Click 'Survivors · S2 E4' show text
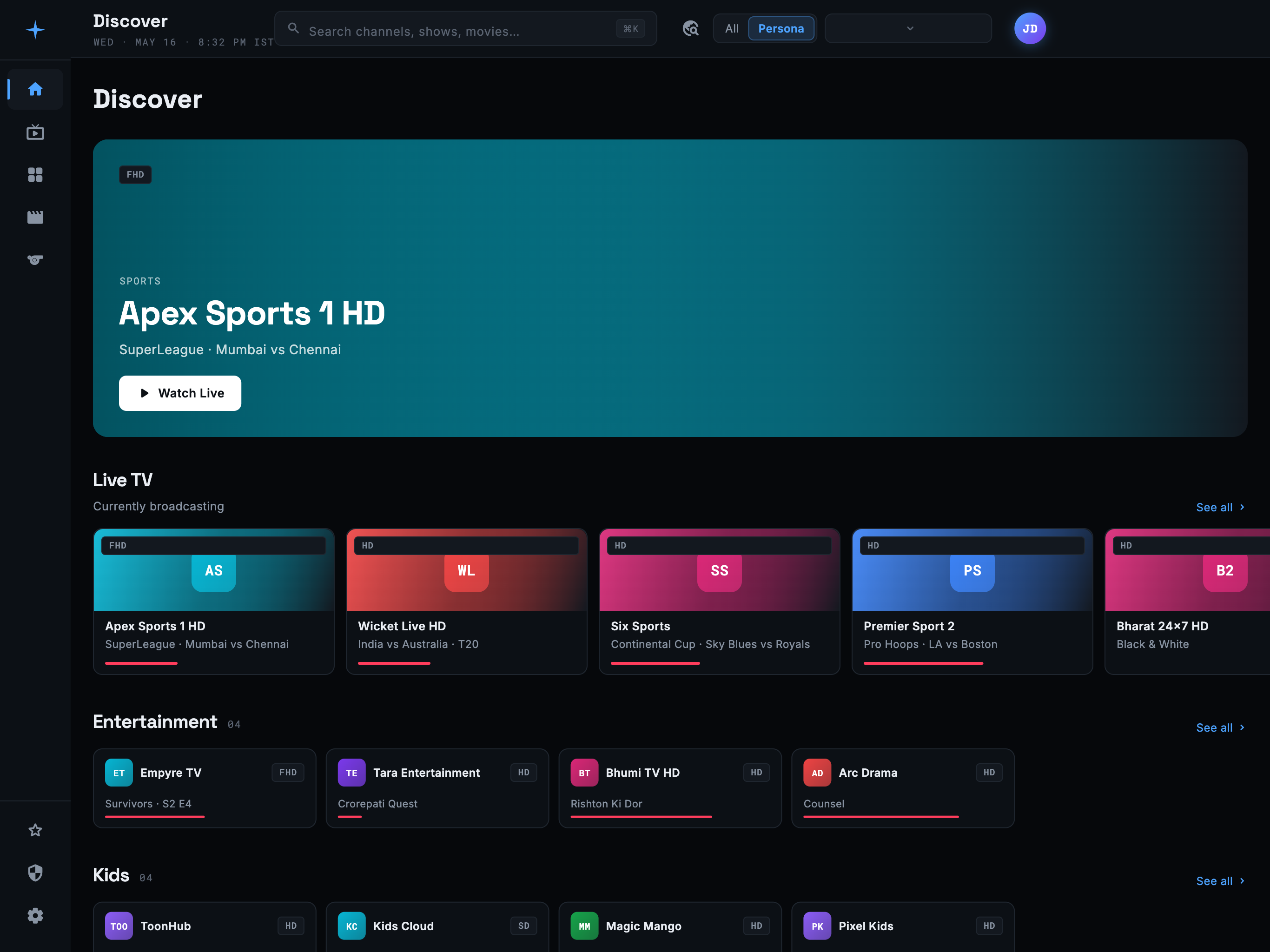The image size is (1270, 952). click(148, 803)
